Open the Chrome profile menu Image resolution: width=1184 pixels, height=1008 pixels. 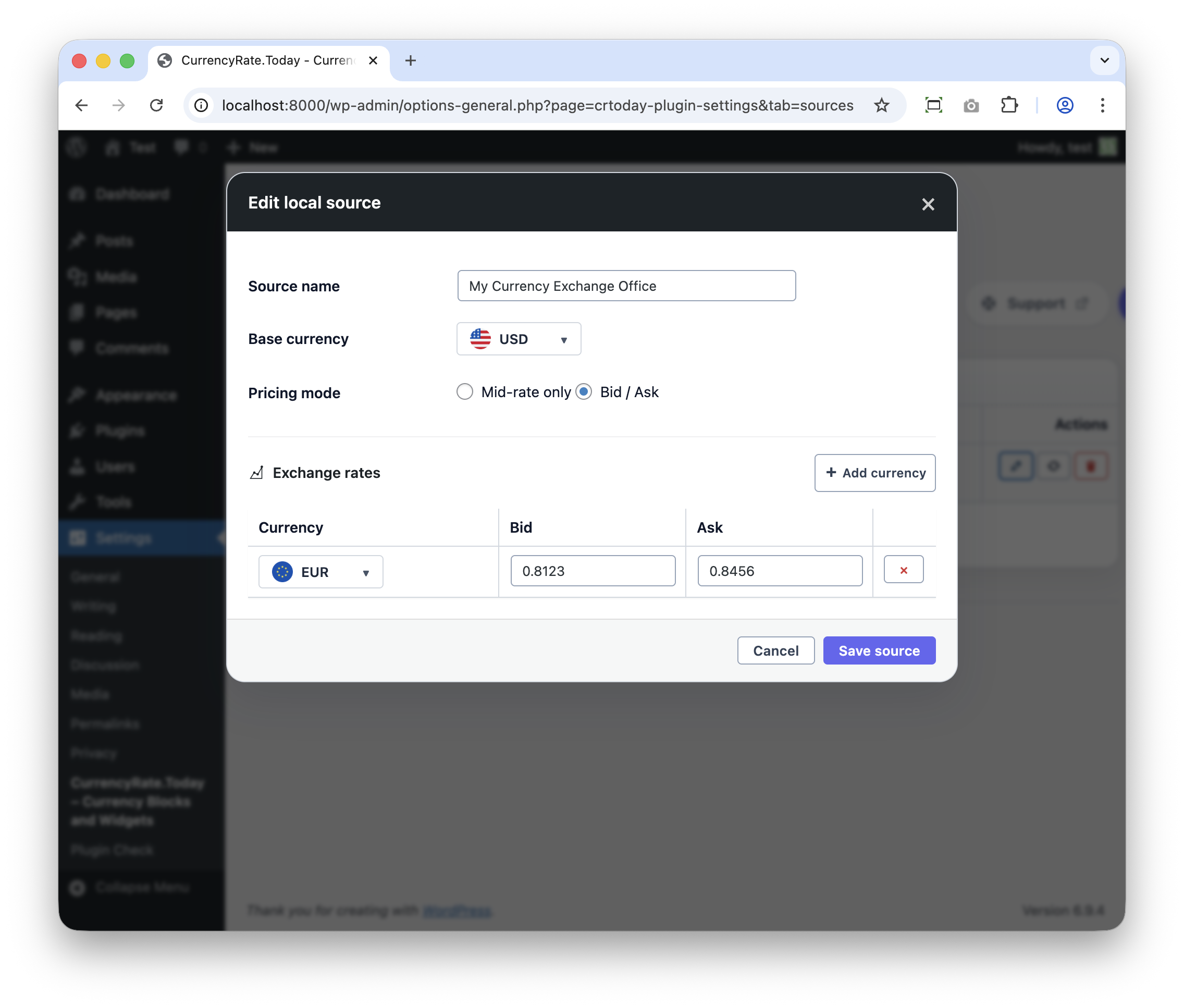(x=1064, y=105)
